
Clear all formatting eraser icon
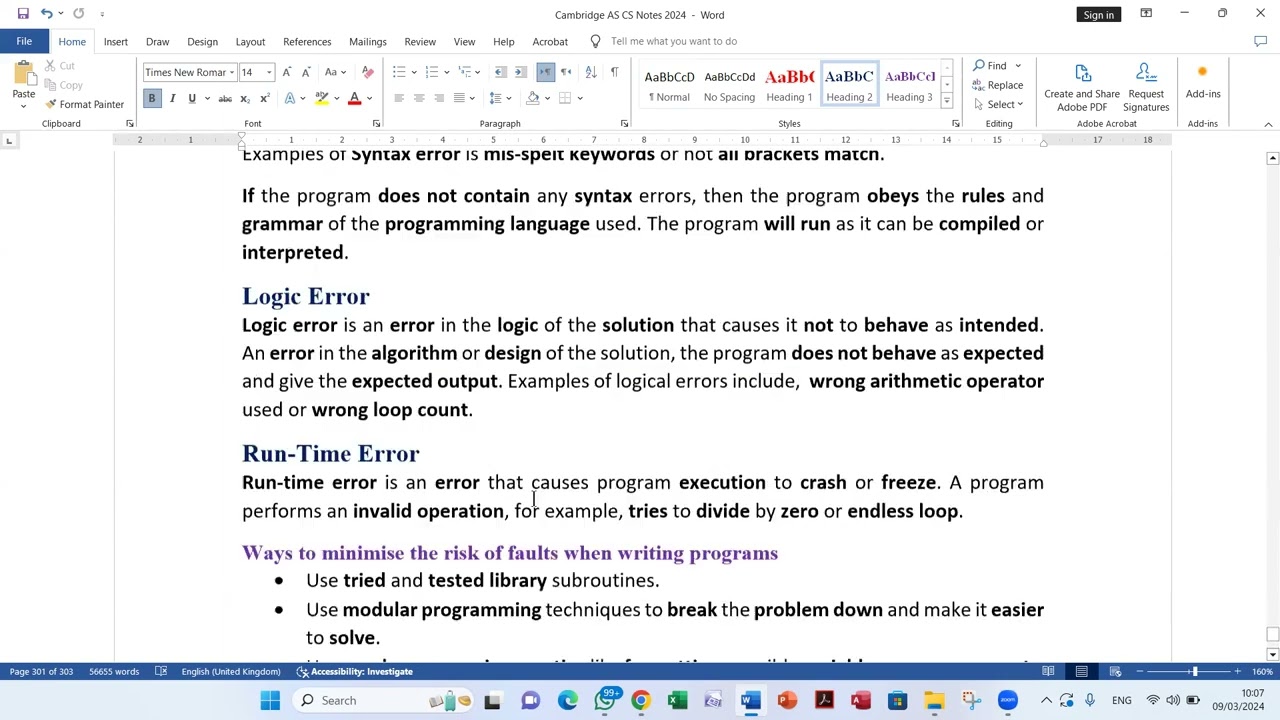click(x=367, y=72)
